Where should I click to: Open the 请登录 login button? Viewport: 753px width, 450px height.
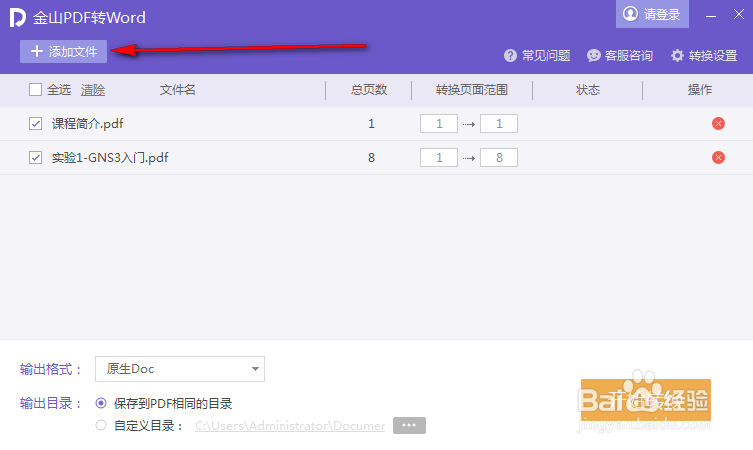tap(652, 14)
